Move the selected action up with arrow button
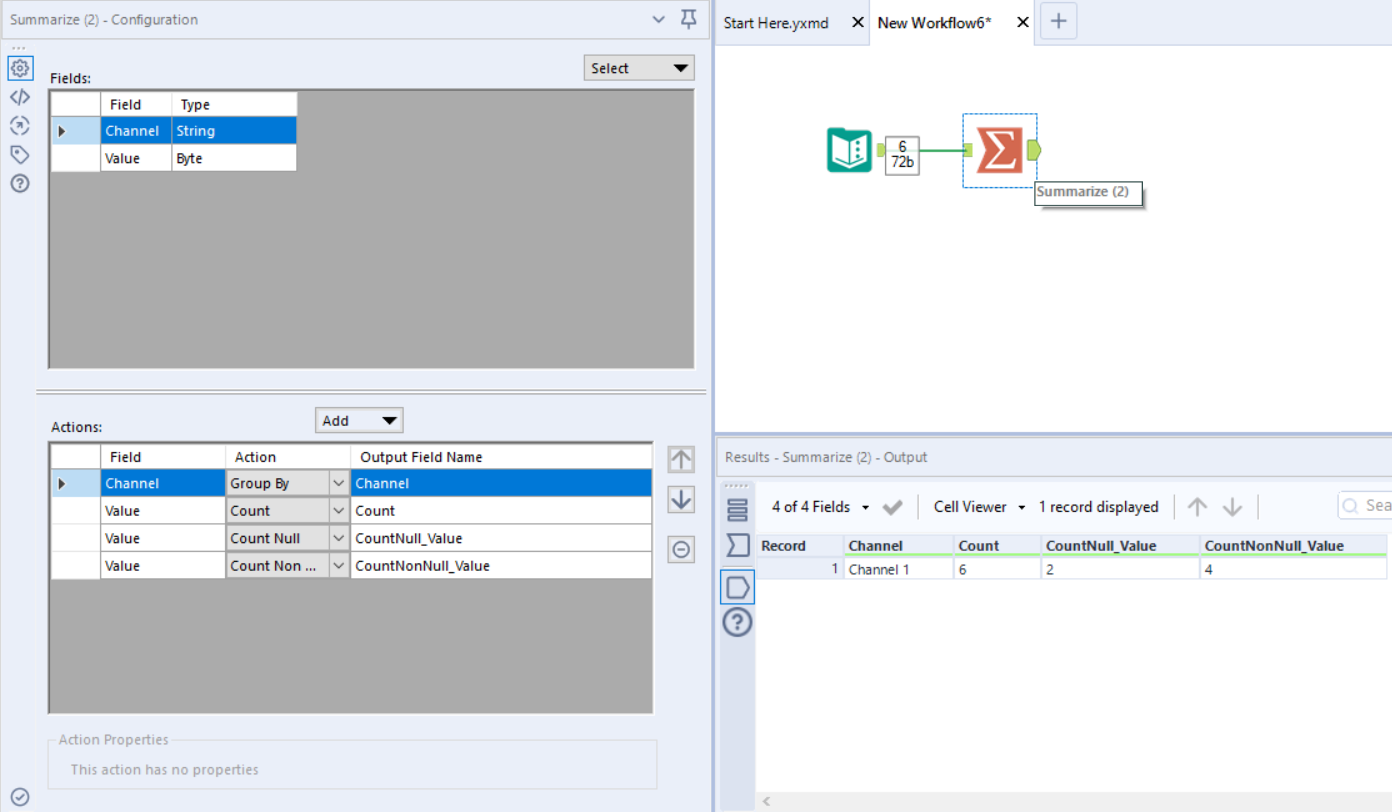 point(681,459)
